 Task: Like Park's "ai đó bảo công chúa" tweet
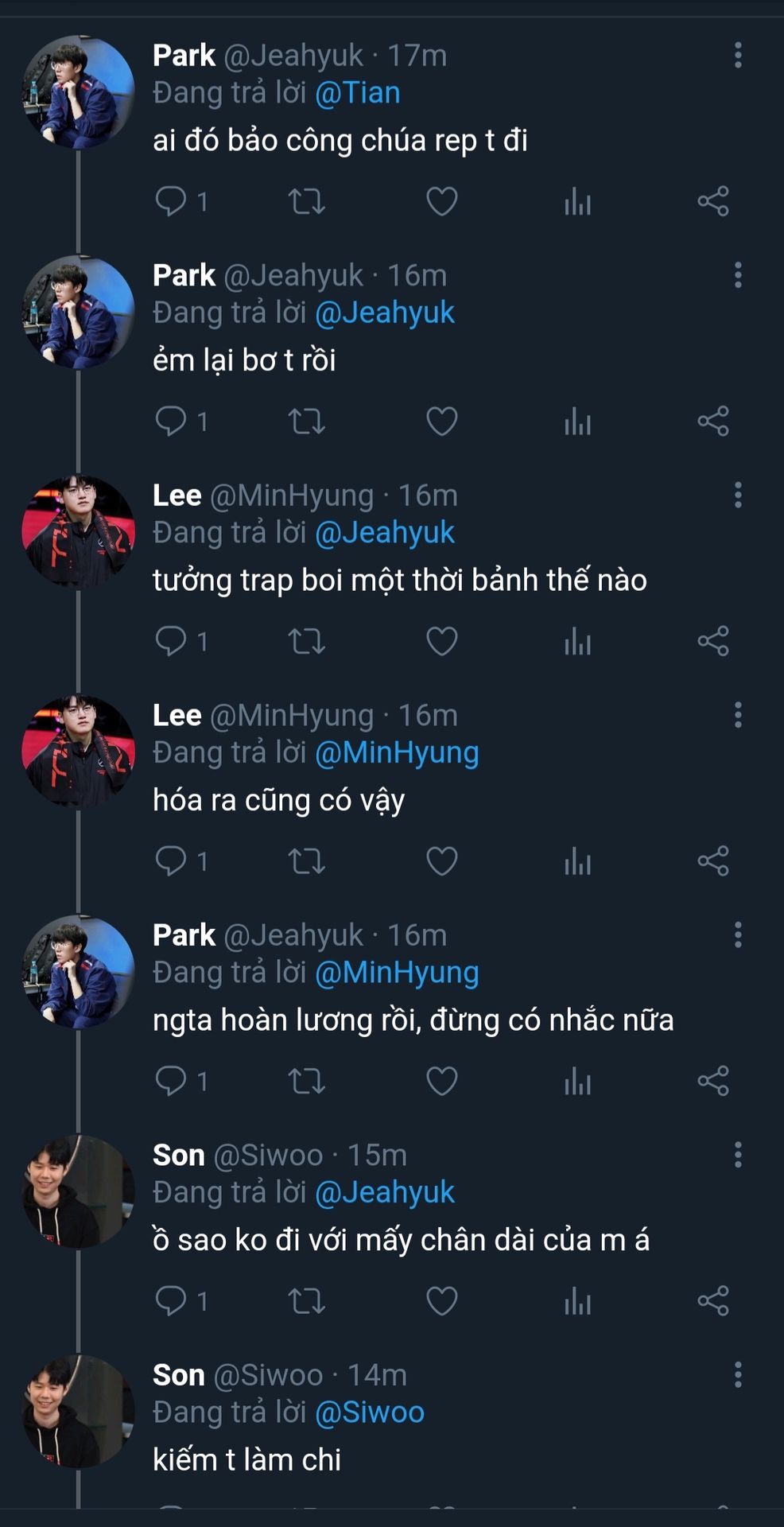[x=442, y=201]
